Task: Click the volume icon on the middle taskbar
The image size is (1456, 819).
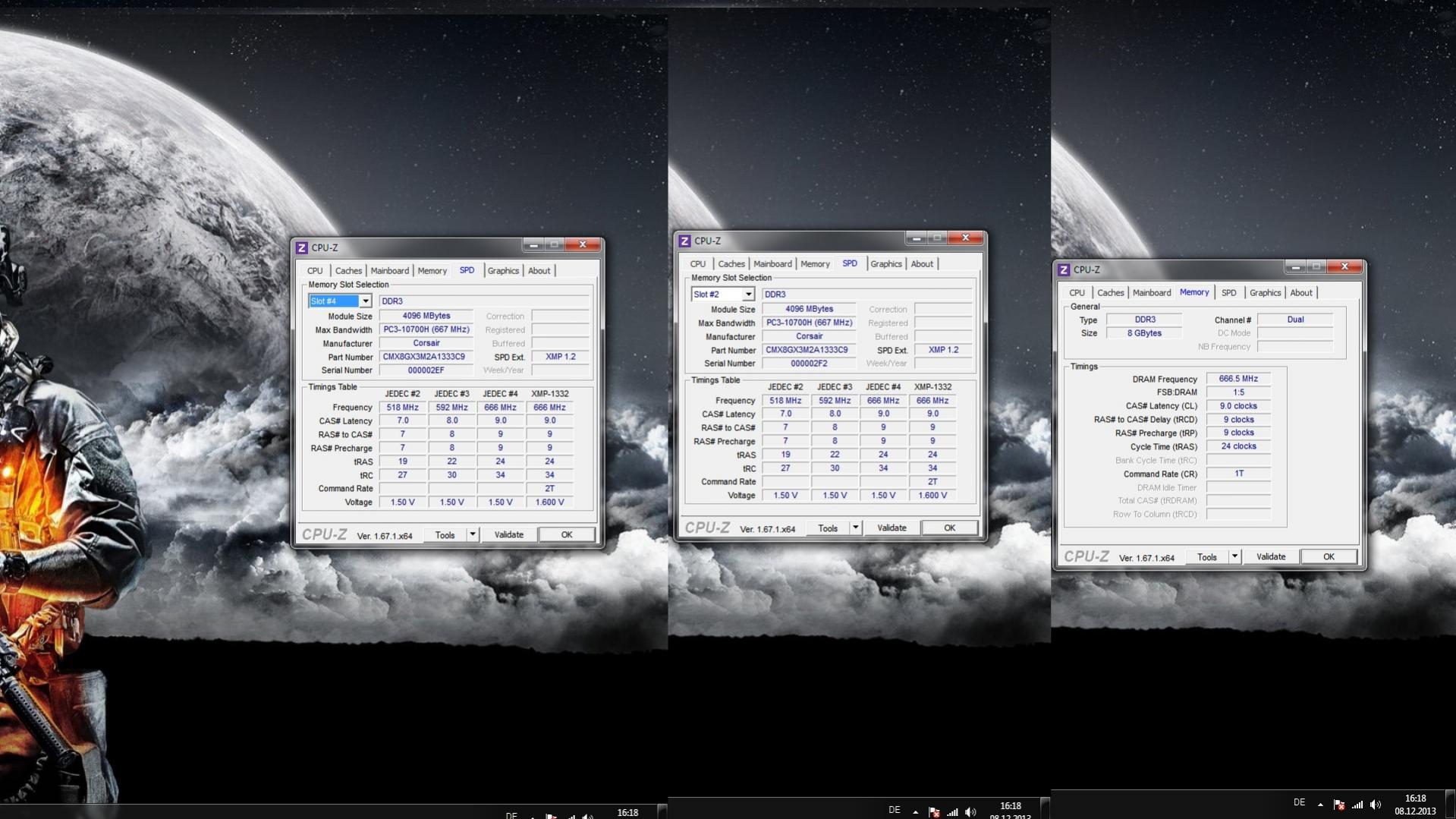Action: 970,812
